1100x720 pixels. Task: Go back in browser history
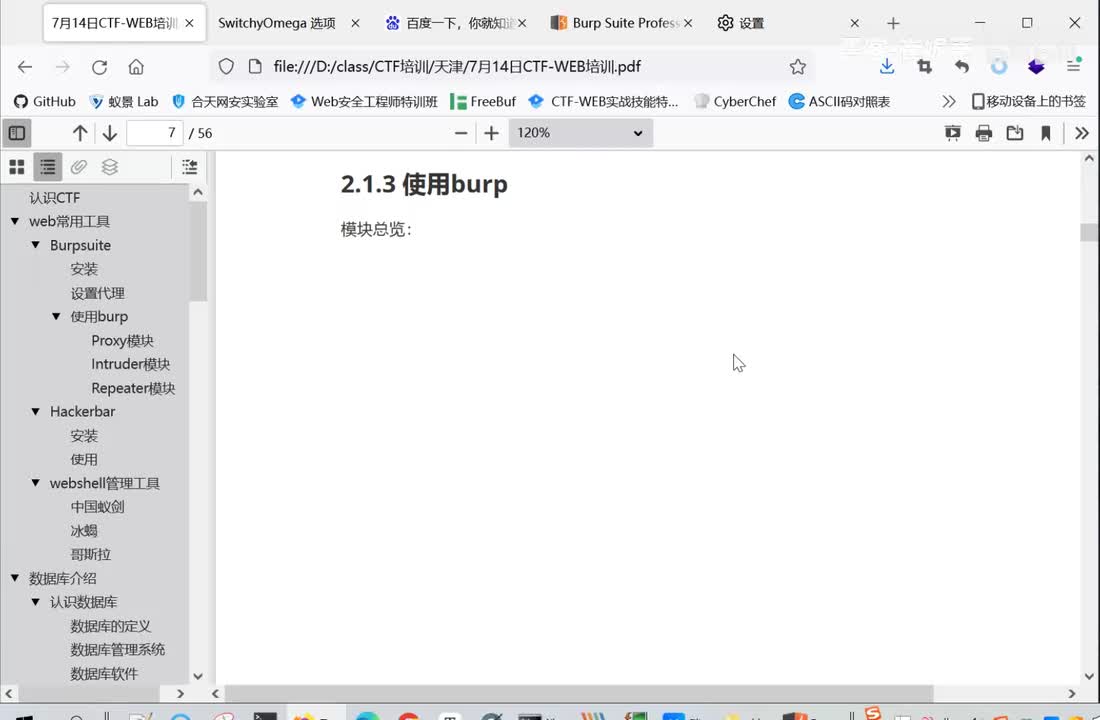pyautogui.click(x=25, y=67)
